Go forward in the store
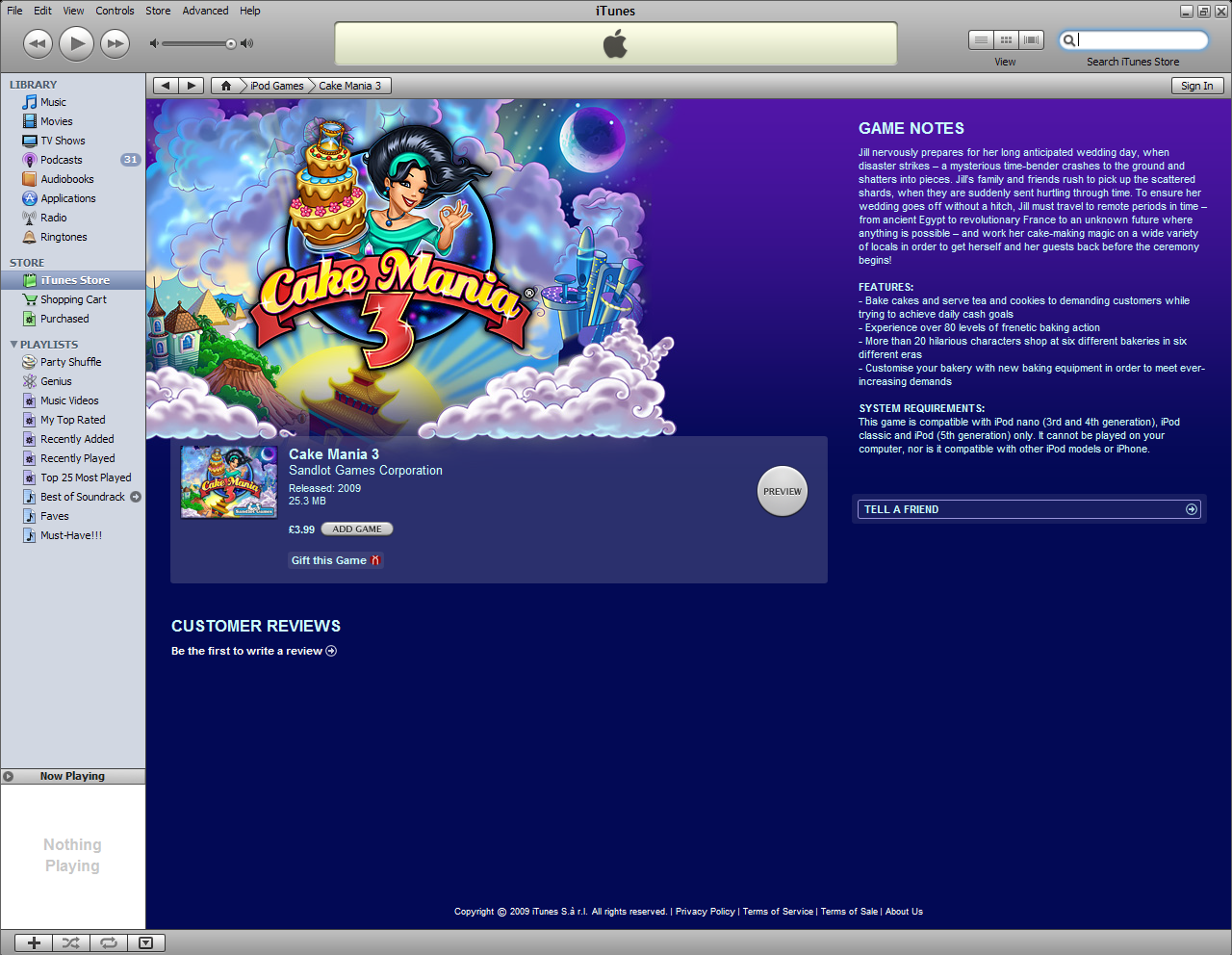1232x955 pixels. (x=192, y=86)
